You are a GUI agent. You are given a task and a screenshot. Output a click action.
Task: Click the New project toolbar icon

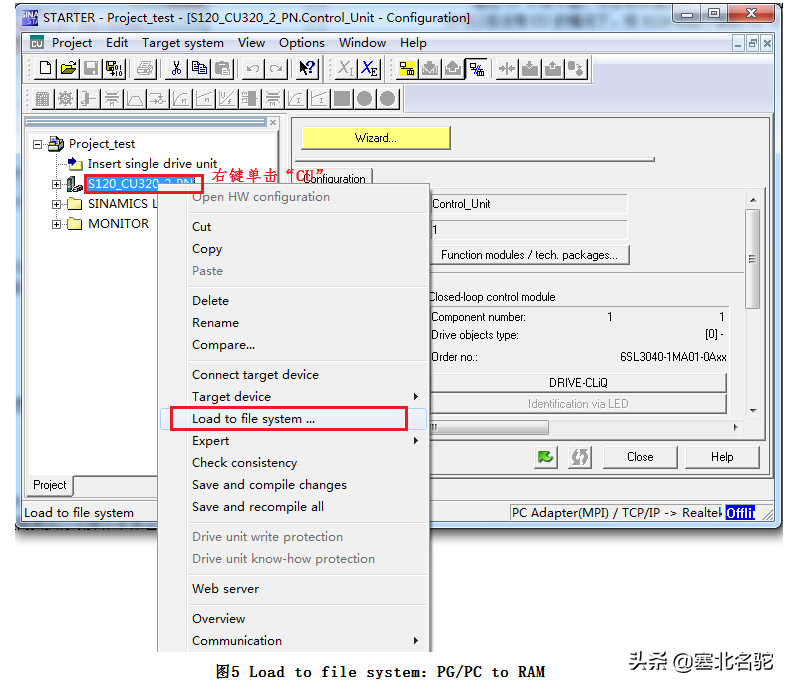click(x=45, y=69)
